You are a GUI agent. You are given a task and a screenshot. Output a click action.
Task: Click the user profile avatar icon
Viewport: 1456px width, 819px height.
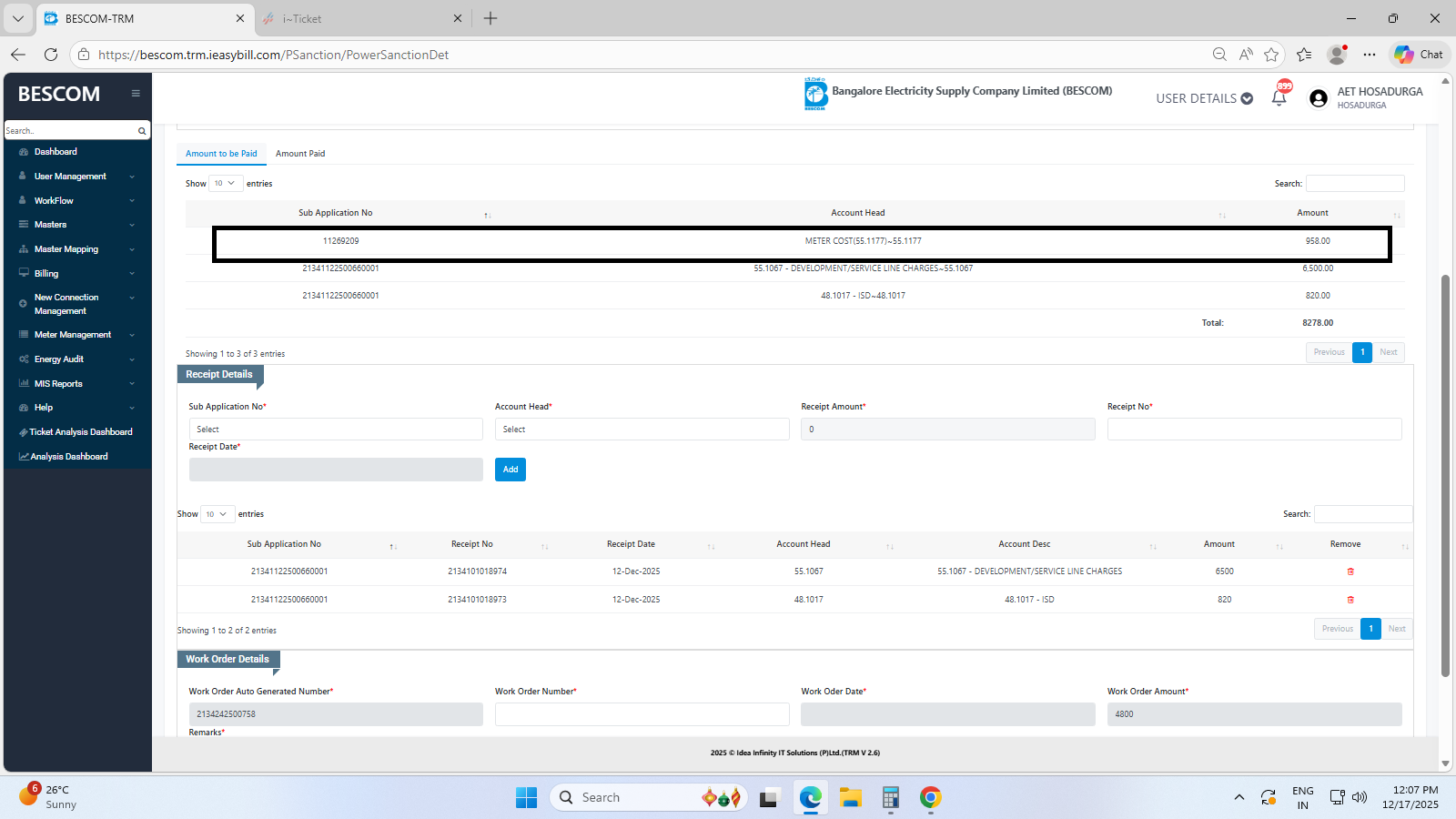coord(1319,98)
